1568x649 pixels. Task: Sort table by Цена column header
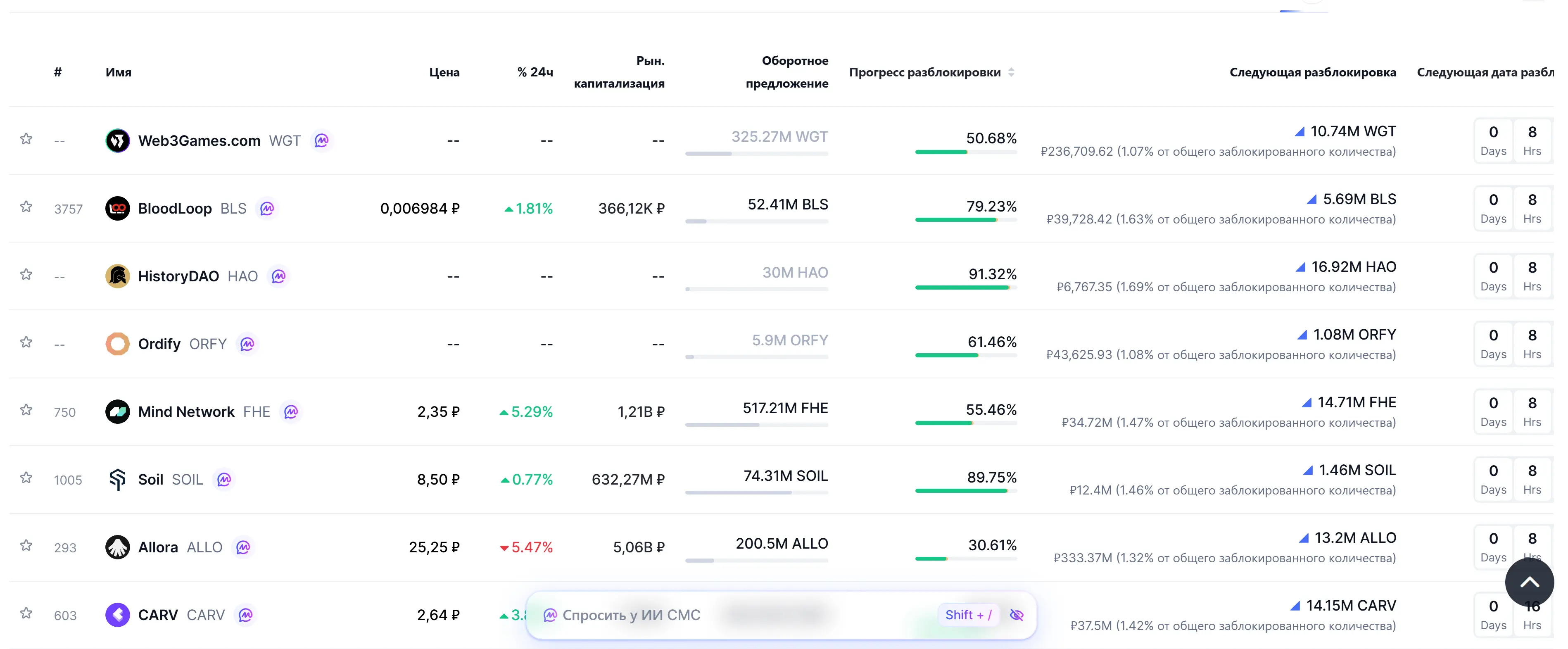[x=444, y=72]
